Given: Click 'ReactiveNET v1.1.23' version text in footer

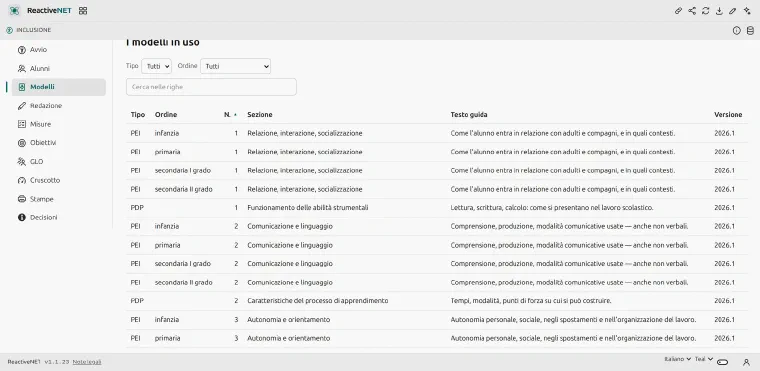Looking at the screenshot, I should click(x=38, y=362).
